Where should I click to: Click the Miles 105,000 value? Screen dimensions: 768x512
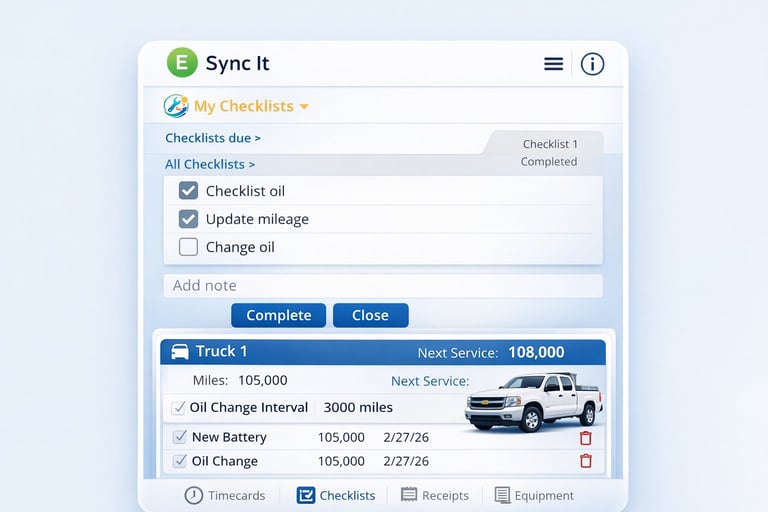[x=263, y=380]
